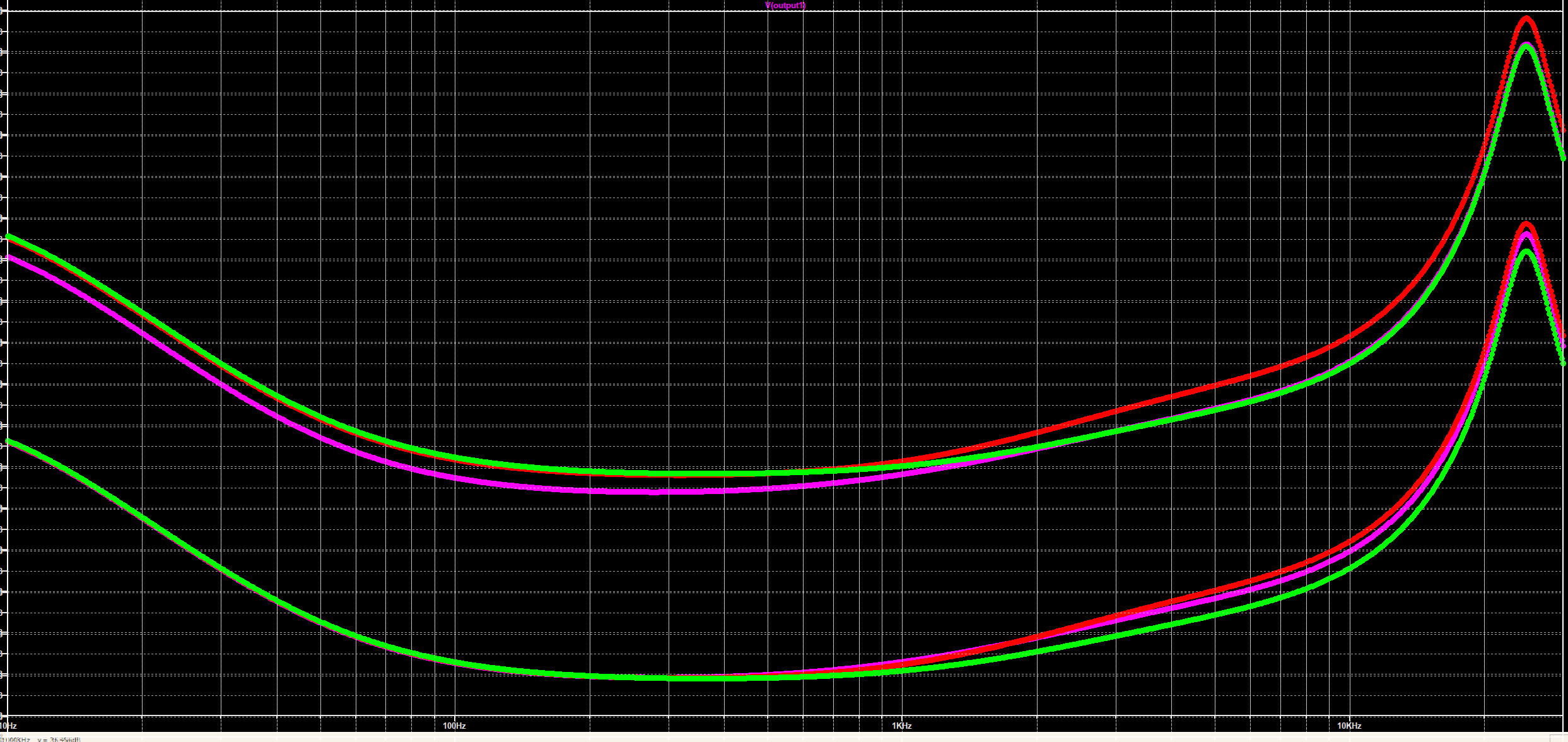
Task: Click upper red curve at the 10KHz gridline
Action: (x=1349, y=338)
